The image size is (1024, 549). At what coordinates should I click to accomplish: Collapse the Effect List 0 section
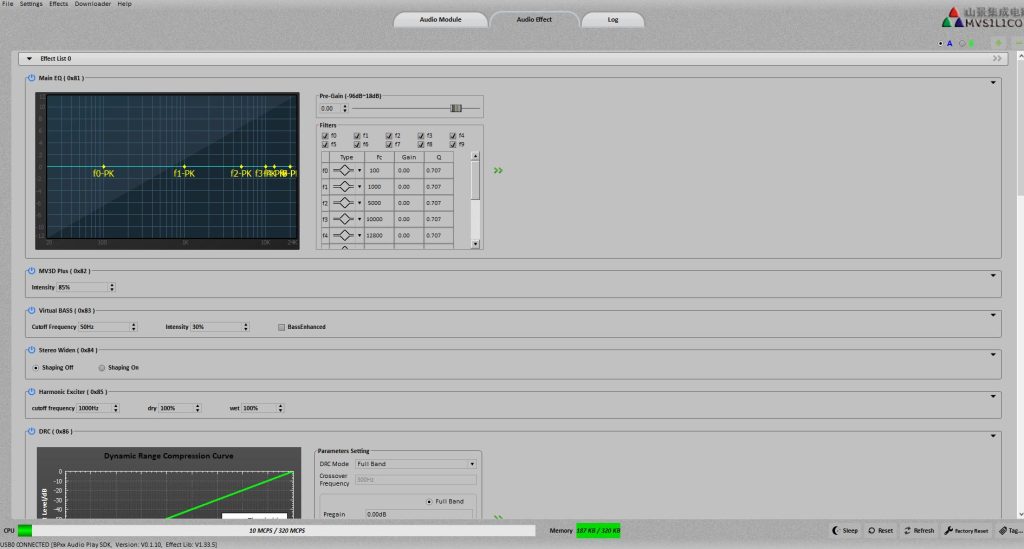tap(30, 59)
